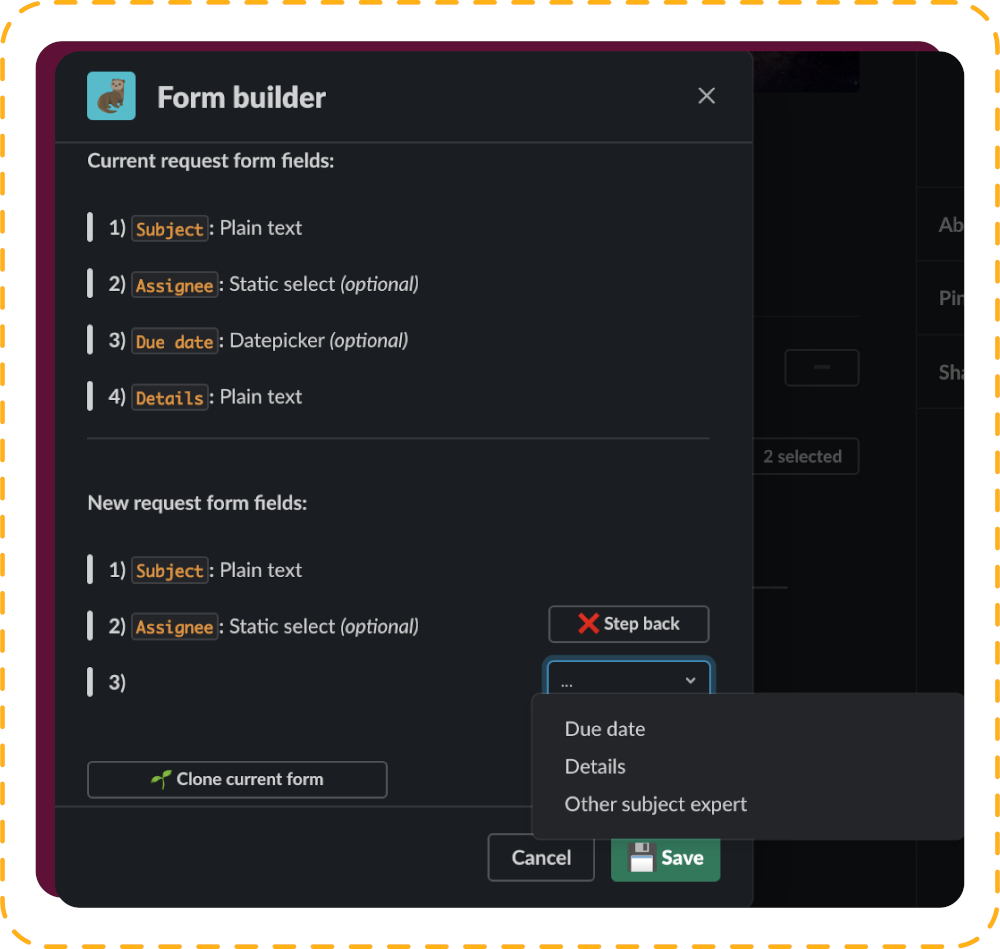Click the otter app icon in the header
The width and height of the screenshot is (1000, 949).
pyautogui.click(x=111, y=96)
